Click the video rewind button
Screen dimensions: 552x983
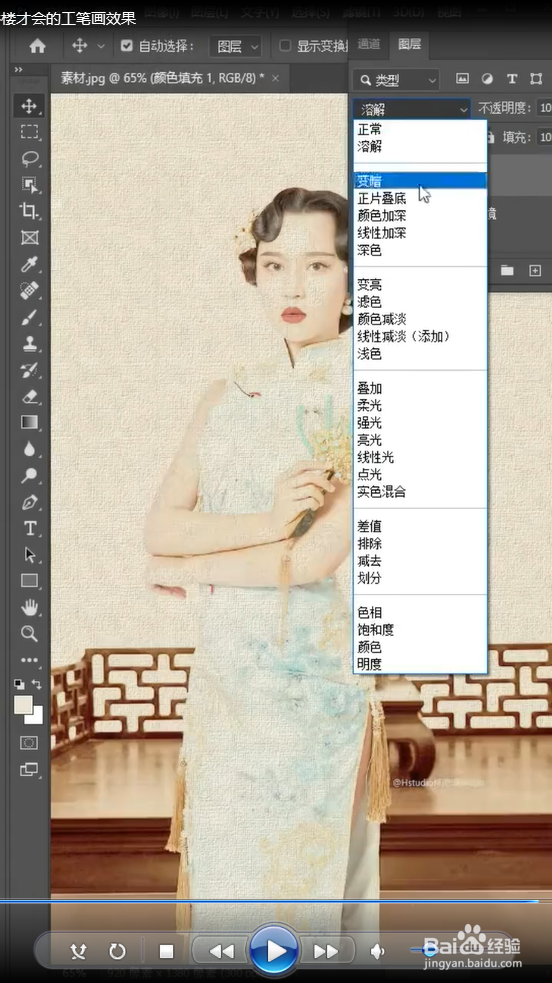(221, 952)
